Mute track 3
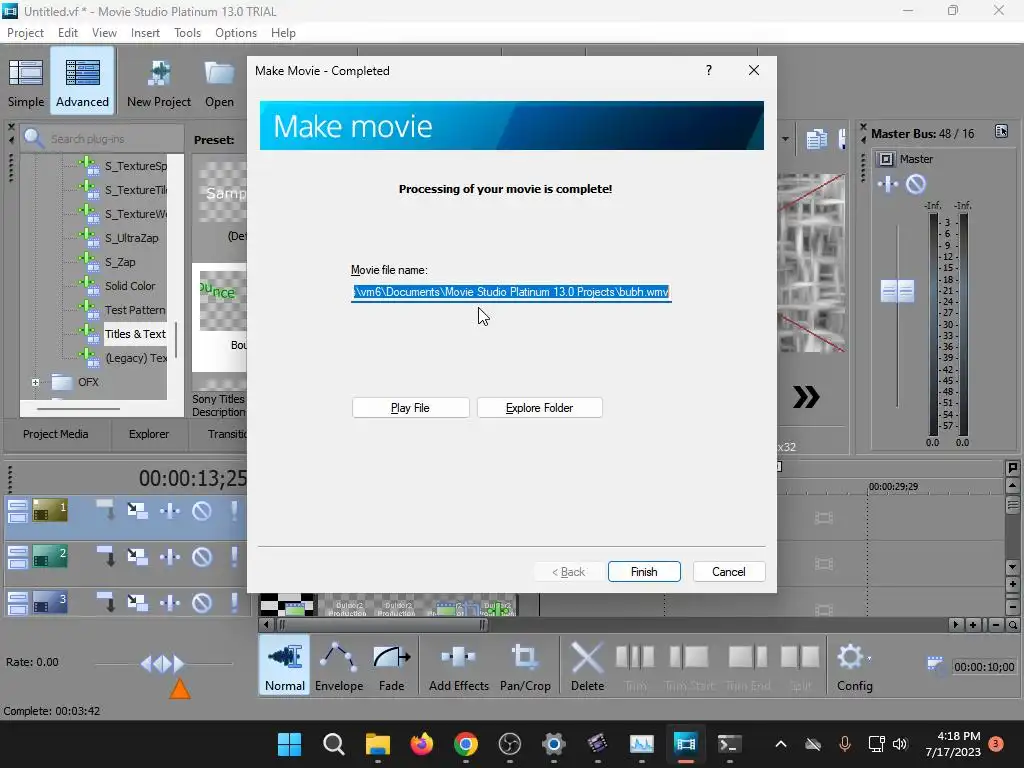Viewport: 1024px width, 768px height. pyautogui.click(x=202, y=602)
